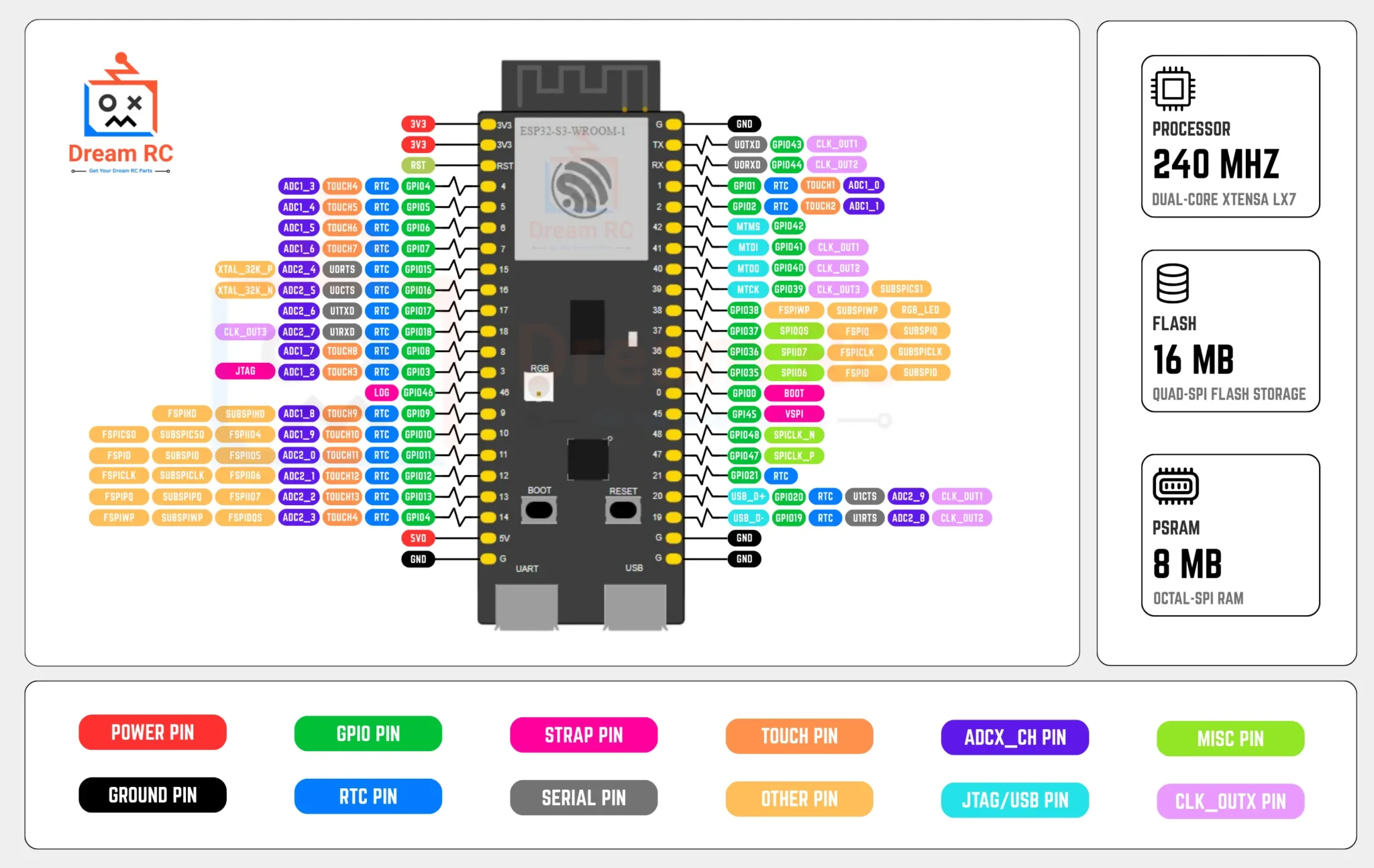Viewport: 1374px width, 868px height.
Task: Click the TOUCH PIN legend pill
Action: click(800, 737)
